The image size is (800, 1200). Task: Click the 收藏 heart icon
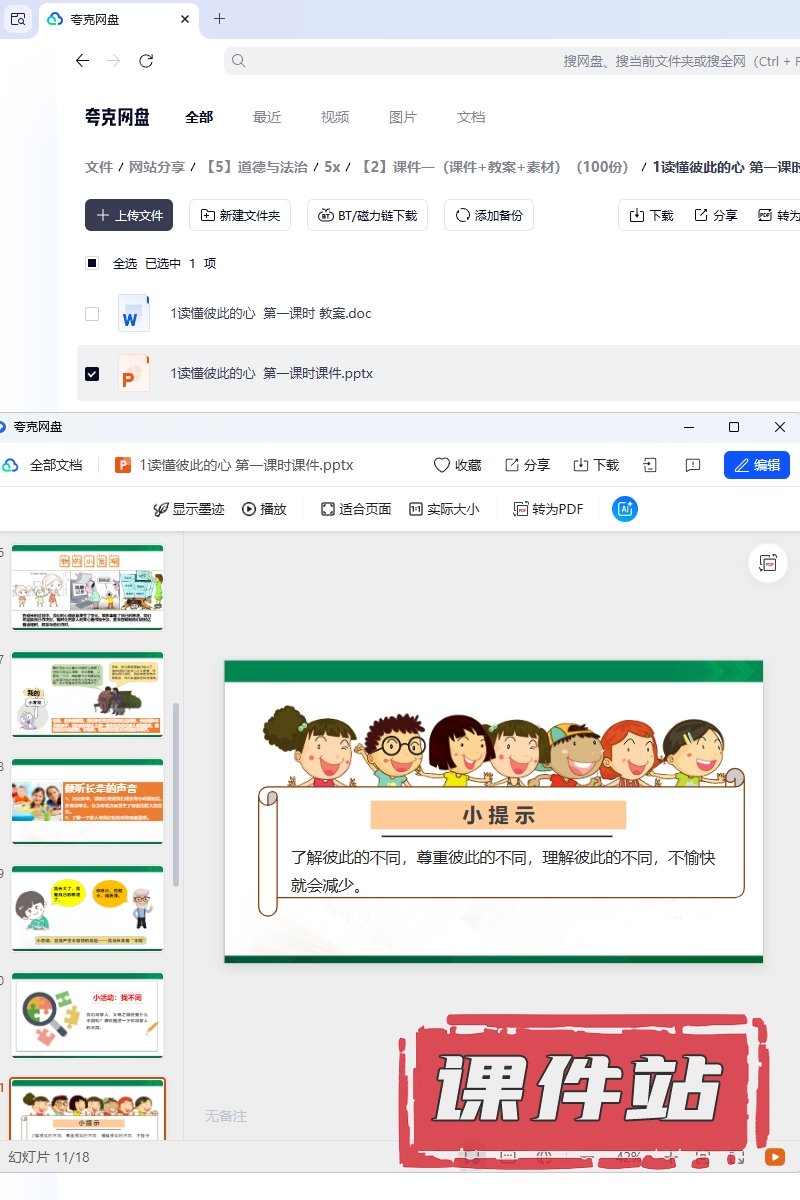[x=457, y=465]
